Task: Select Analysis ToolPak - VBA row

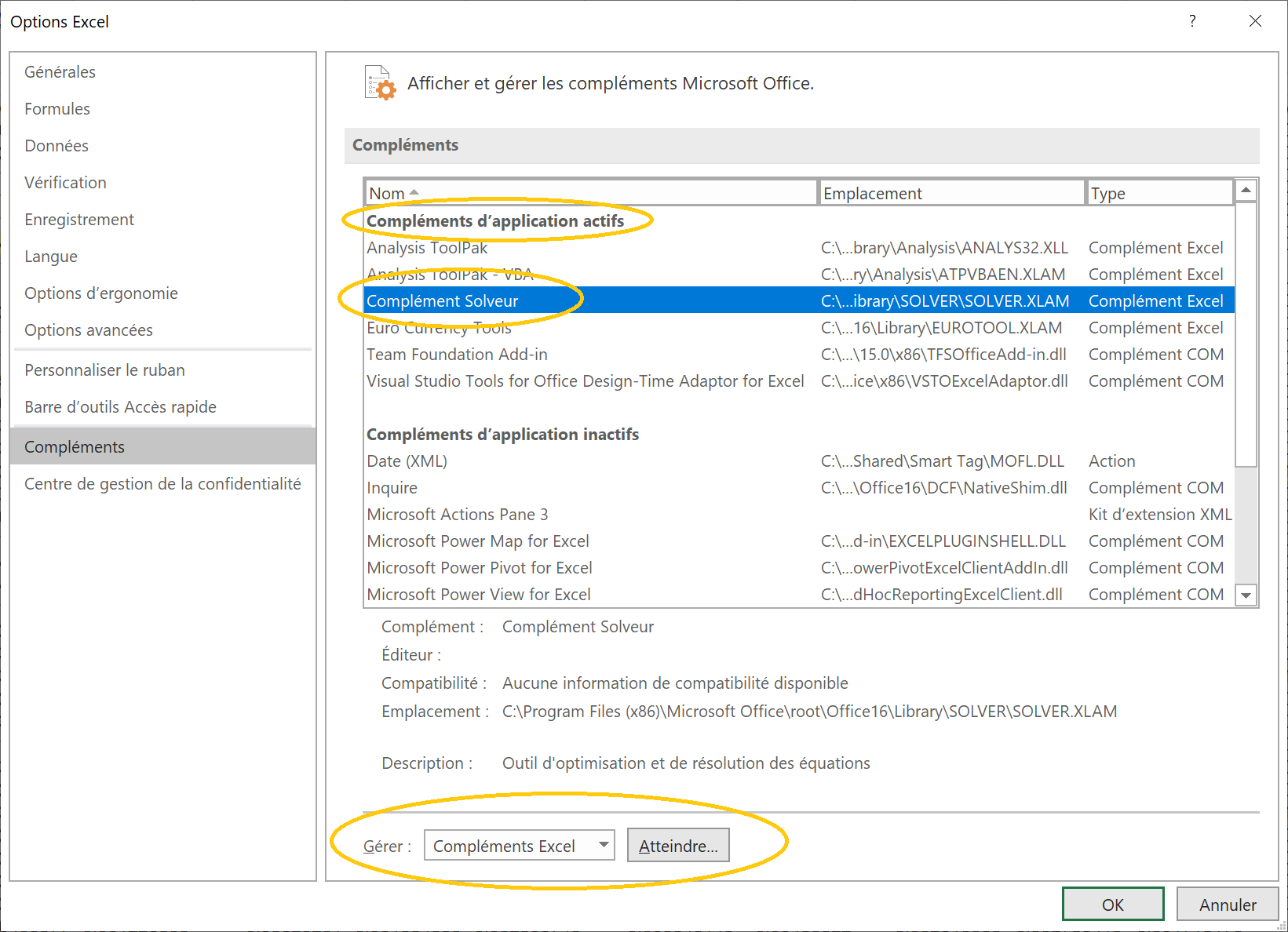Action: pos(799,275)
